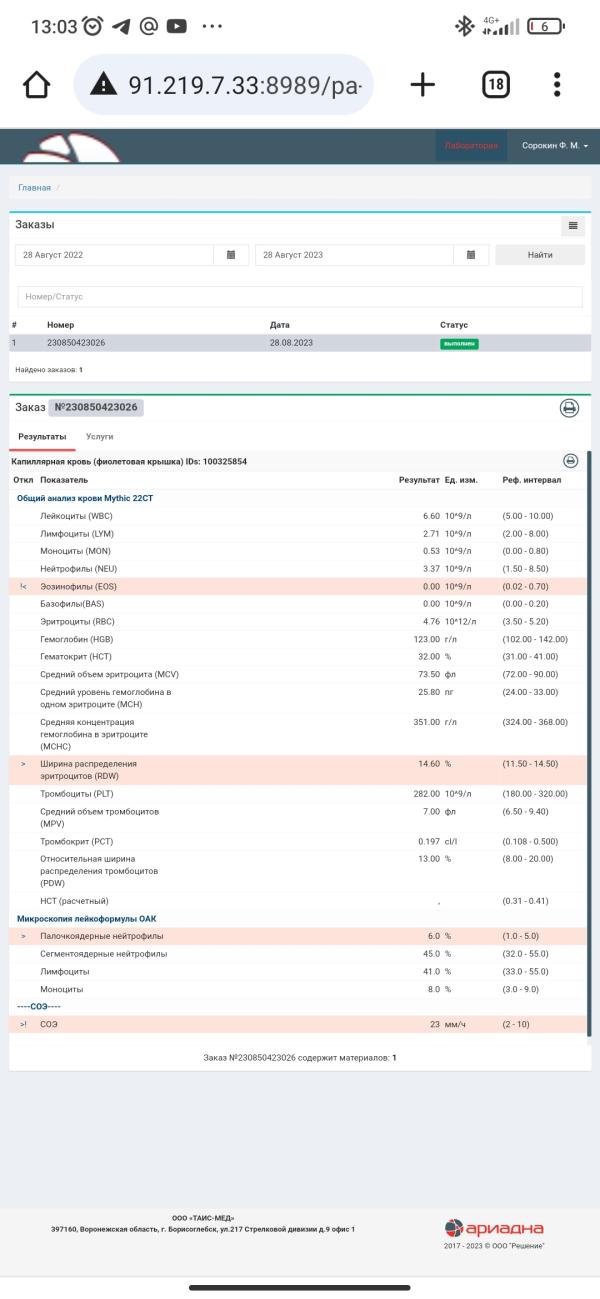Open the Ариадна logo link in footer

click(494, 1228)
